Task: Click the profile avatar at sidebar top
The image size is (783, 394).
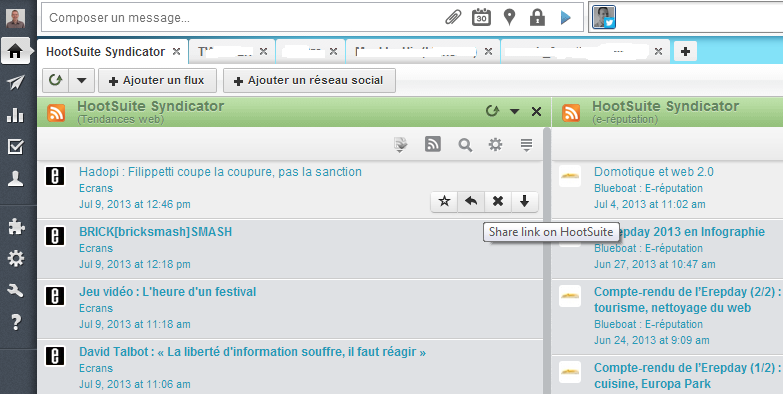Action: point(15,18)
